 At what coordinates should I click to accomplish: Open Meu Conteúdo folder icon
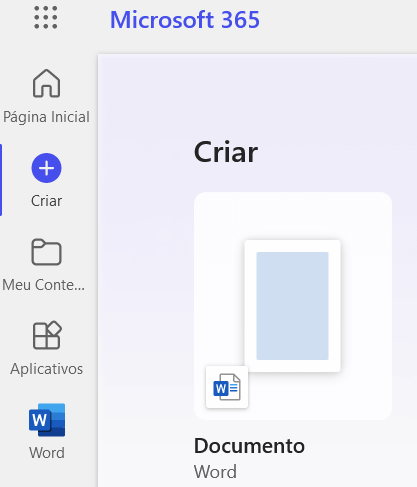pyautogui.click(x=46, y=252)
